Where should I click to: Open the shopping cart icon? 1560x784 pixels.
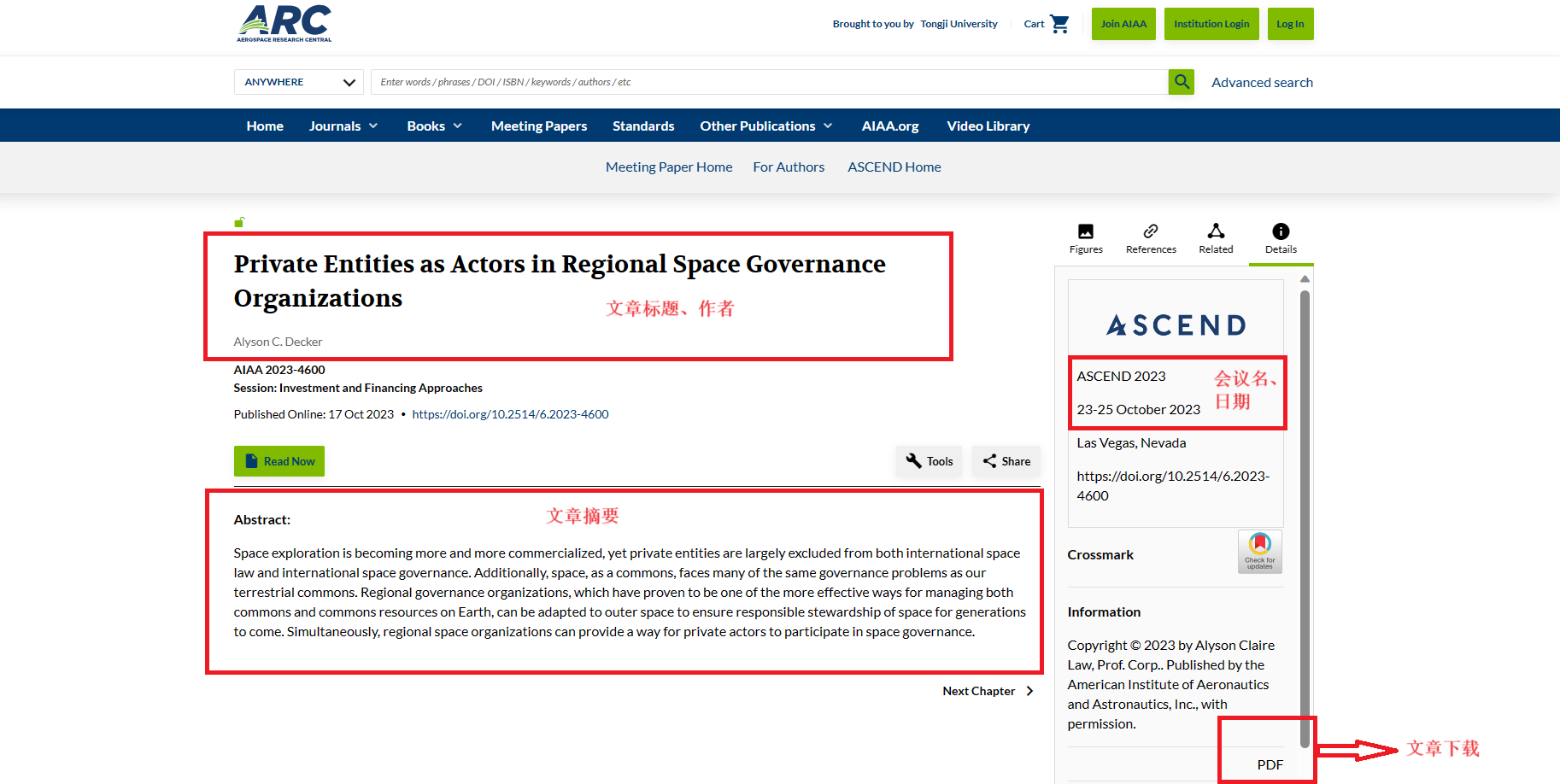pyautogui.click(x=1059, y=24)
